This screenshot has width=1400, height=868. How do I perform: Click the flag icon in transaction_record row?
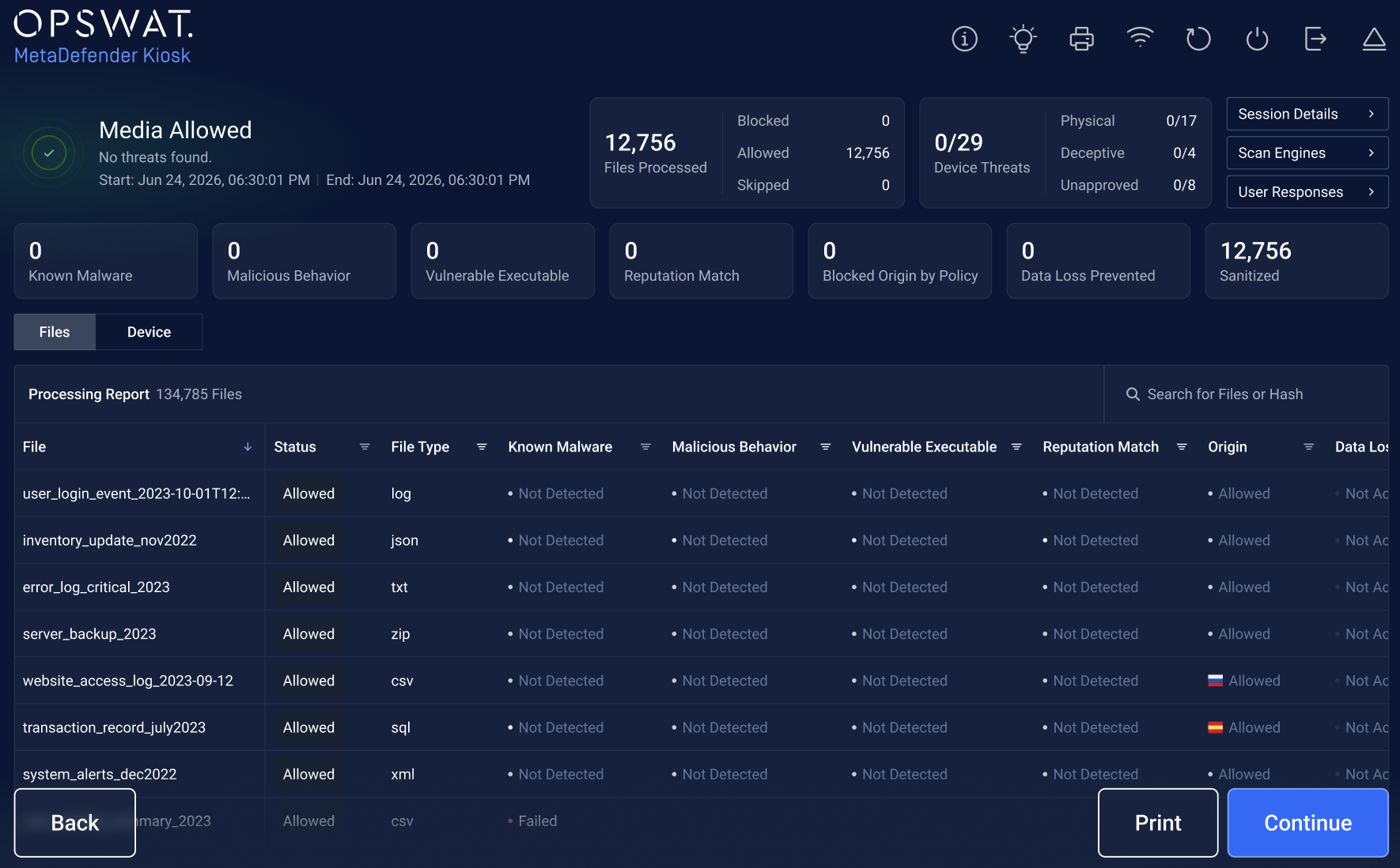coord(1216,727)
